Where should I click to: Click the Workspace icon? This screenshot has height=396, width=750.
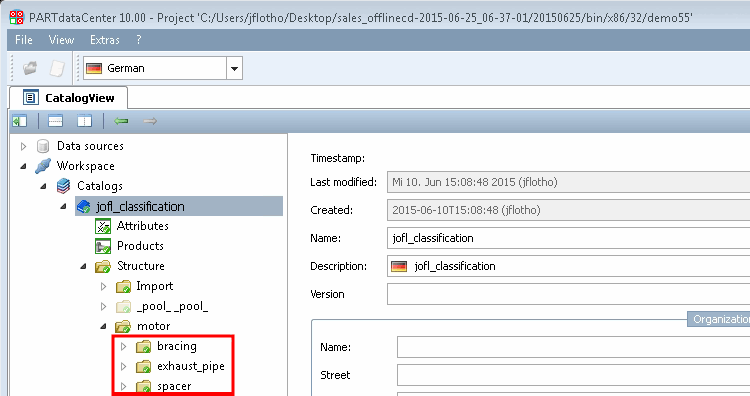[43, 166]
